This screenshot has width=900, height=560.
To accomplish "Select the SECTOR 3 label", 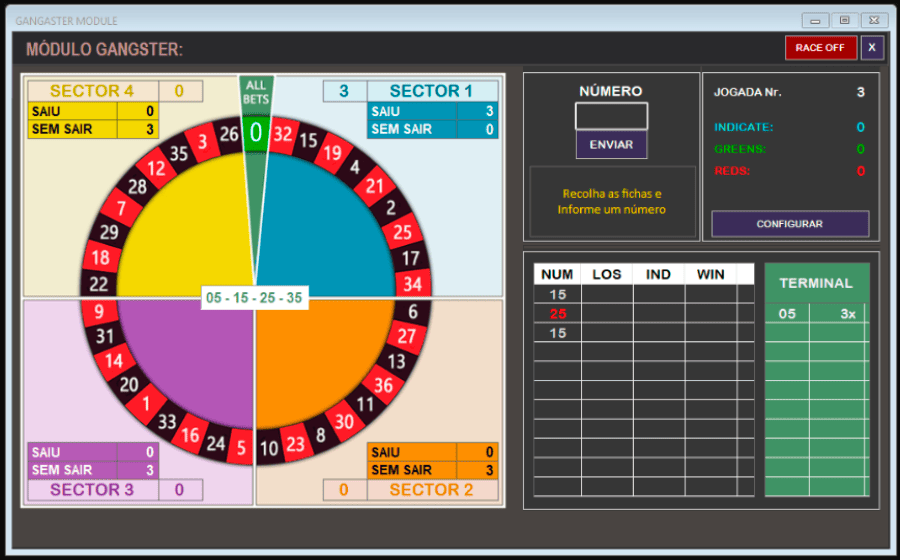I will (92, 490).
